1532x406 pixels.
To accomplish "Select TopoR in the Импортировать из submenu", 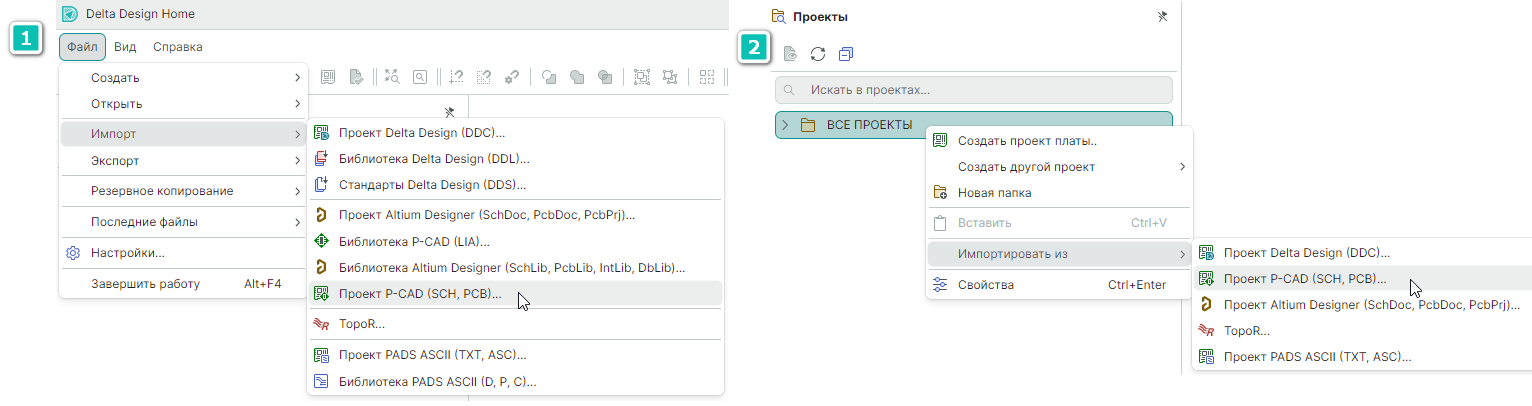I will tap(1246, 331).
